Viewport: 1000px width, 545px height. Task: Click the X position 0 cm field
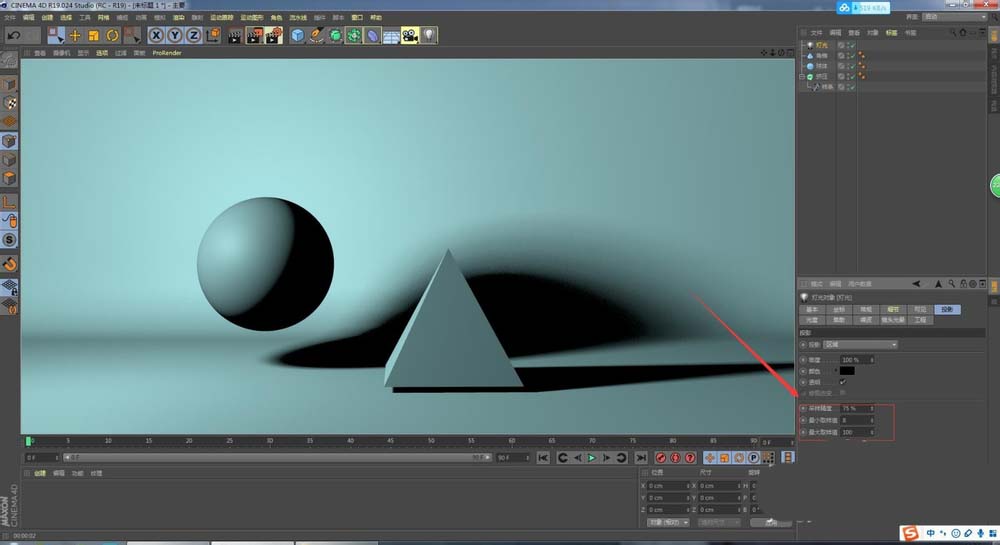(668, 486)
